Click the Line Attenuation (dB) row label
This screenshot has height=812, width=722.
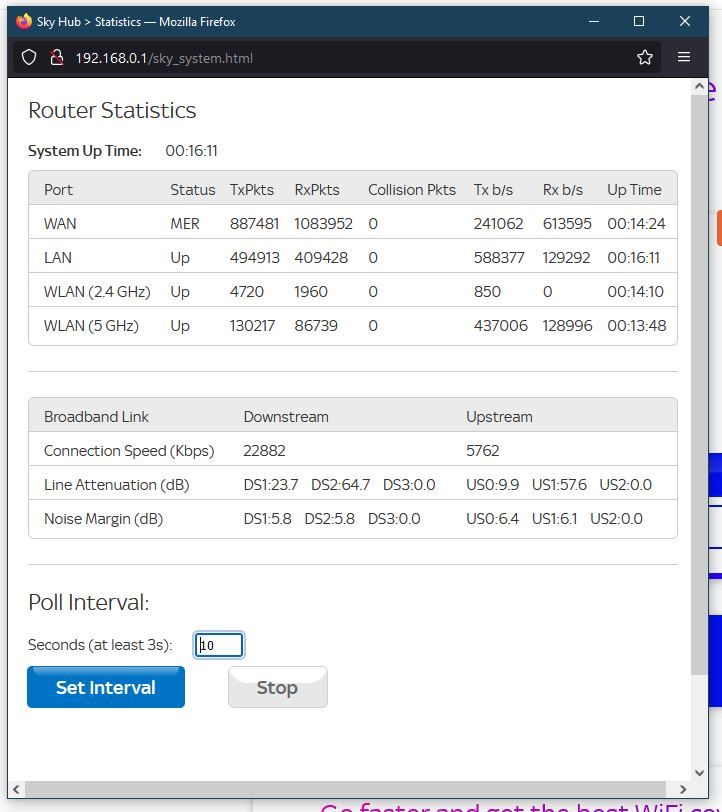click(x=117, y=485)
